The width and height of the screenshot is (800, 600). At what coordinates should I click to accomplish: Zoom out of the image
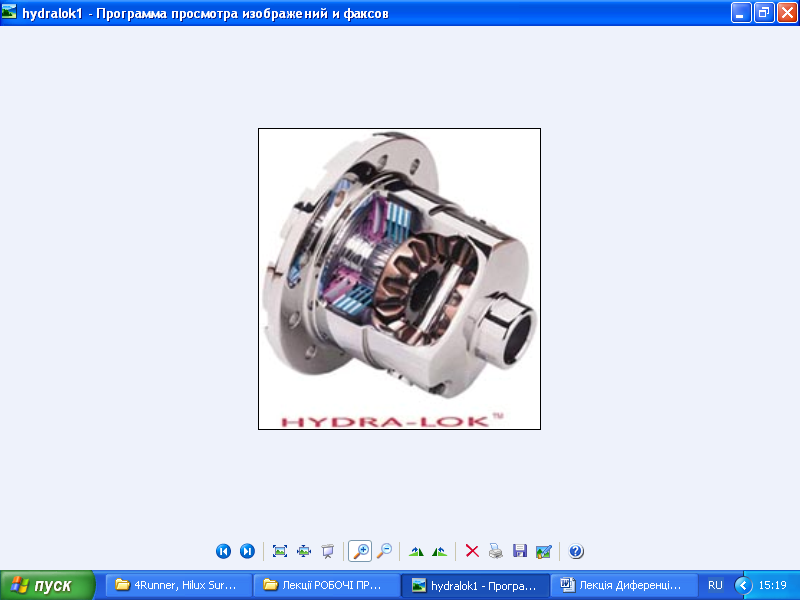[x=384, y=551]
